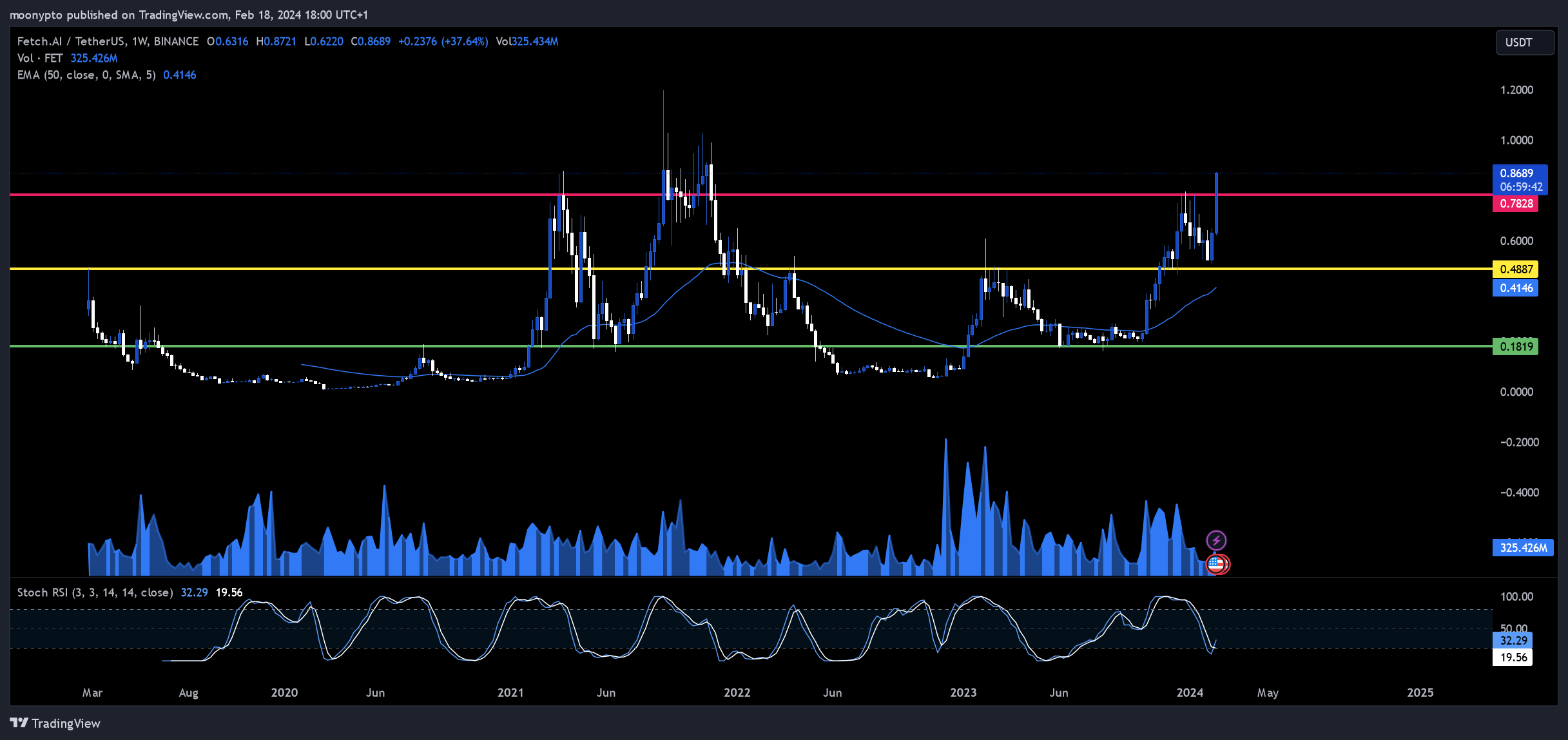Image resolution: width=1568 pixels, height=740 pixels.
Task: Click the publish header text by moonypto
Action: pyautogui.click(x=189, y=15)
